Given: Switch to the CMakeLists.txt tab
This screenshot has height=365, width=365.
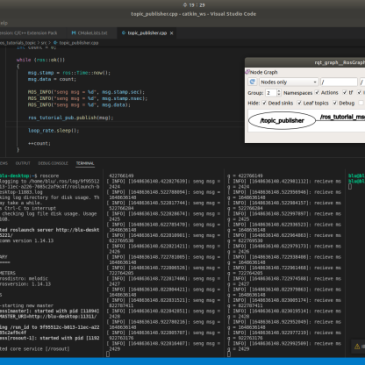Looking at the screenshot, I should 89,33.
